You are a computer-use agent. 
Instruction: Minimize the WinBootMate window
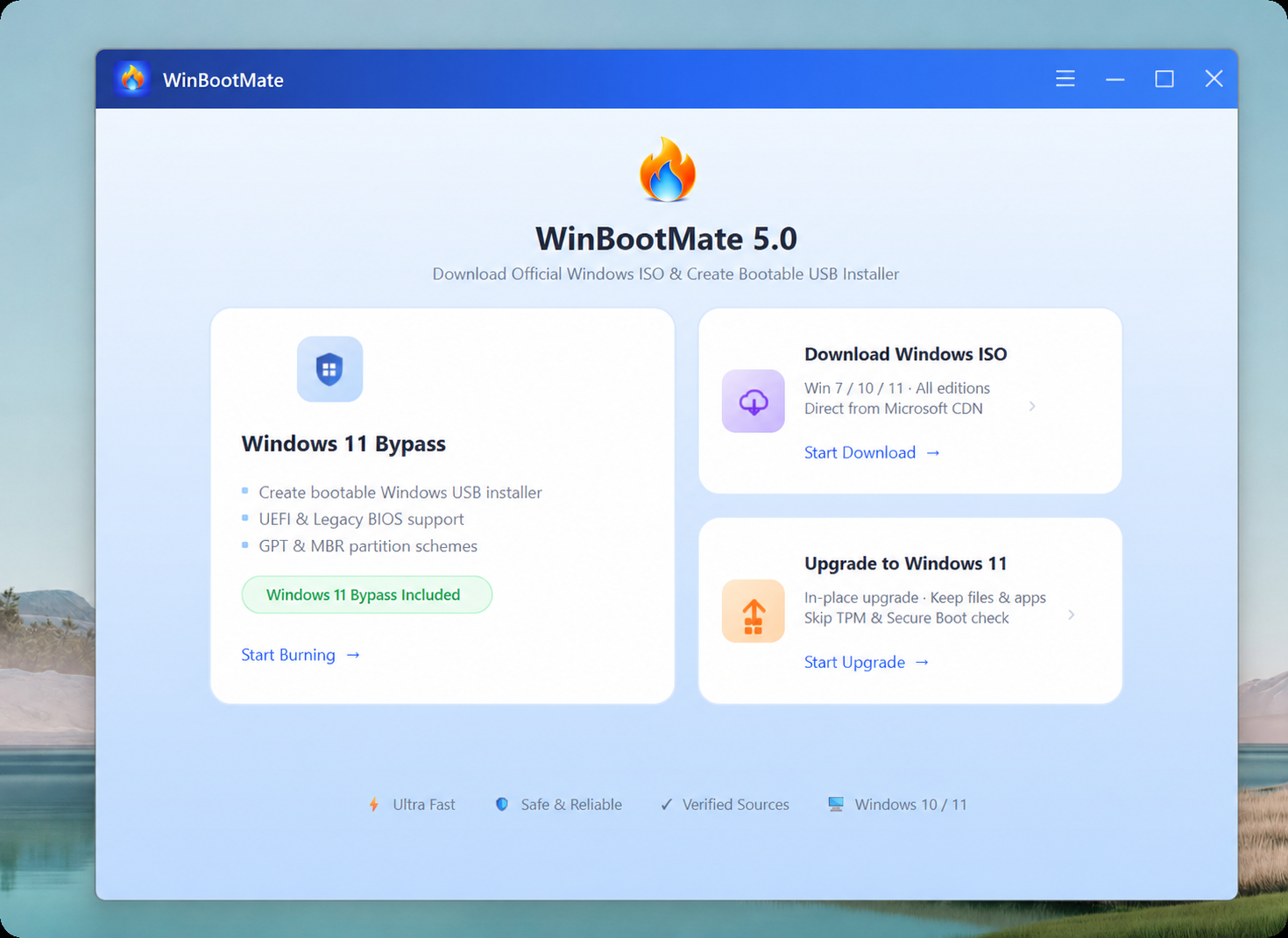click(x=1115, y=79)
